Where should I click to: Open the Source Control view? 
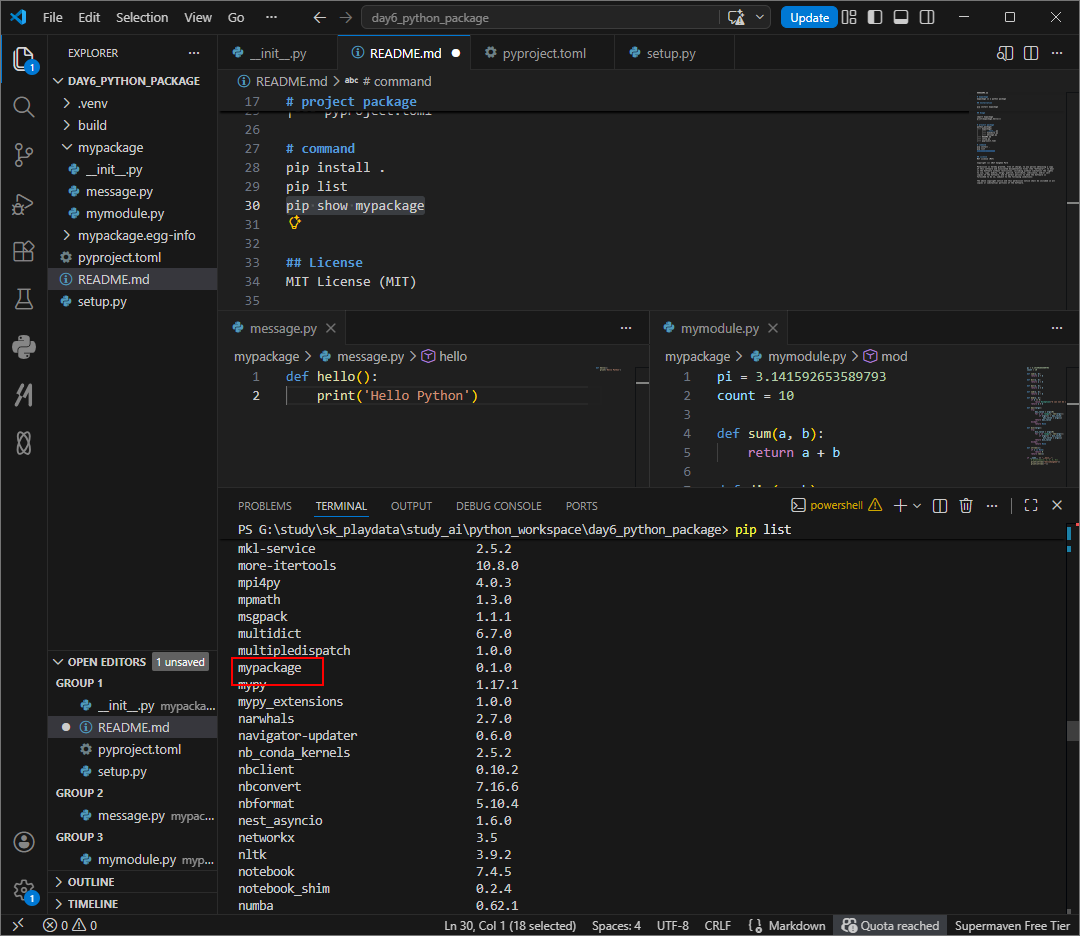pos(23,155)
